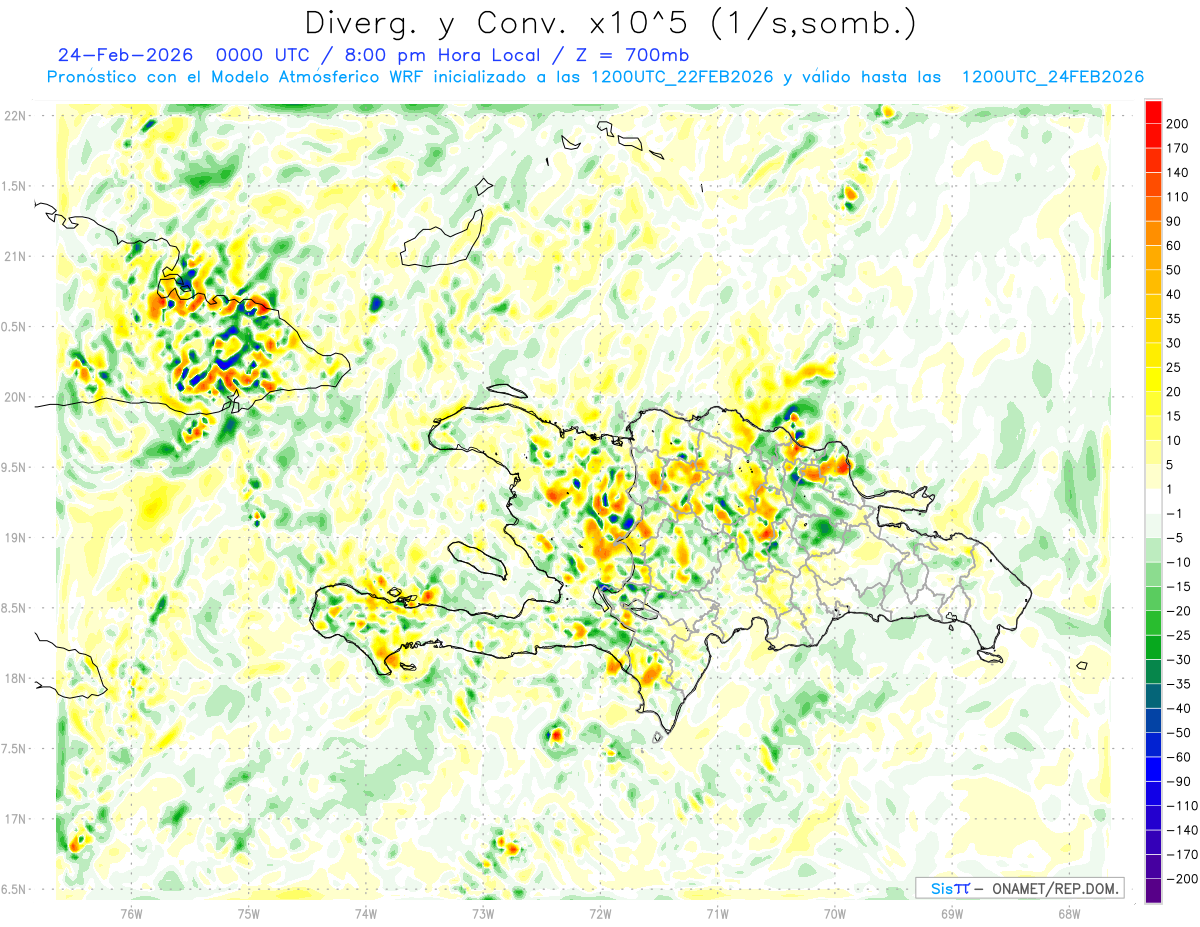
Task: Click the "17N" latitude label
Action: click(15, 819)
